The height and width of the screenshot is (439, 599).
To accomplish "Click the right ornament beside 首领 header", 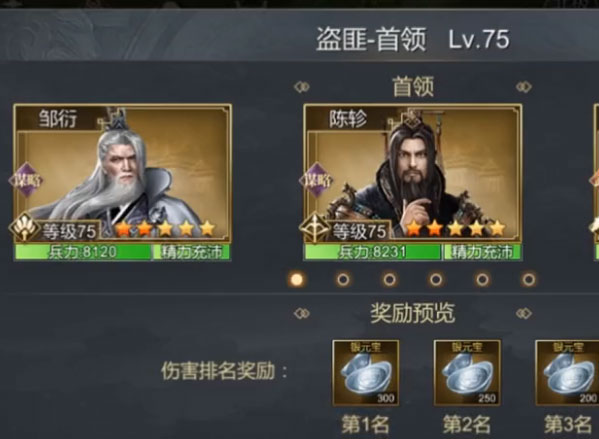I will click(x=524, y=87).
